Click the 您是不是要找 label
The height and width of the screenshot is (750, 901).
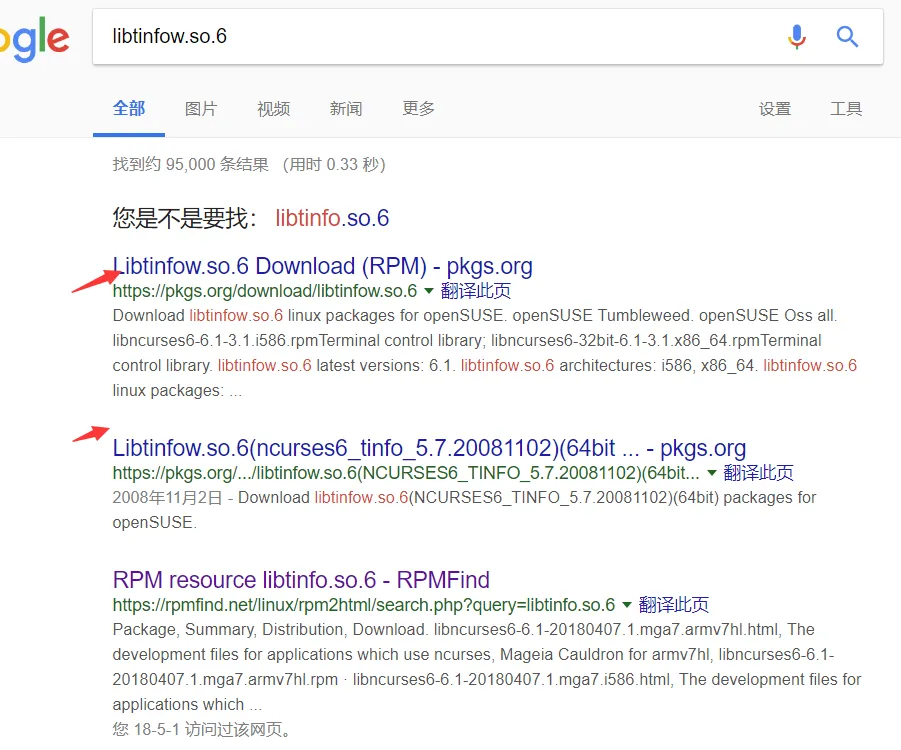tap(184, 218)
